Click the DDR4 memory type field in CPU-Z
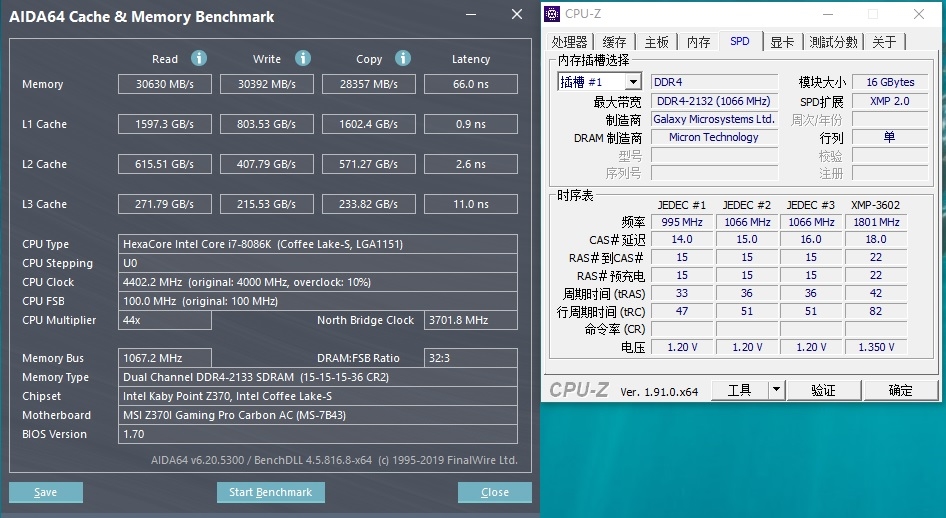The width and height of the screenshot is (946, 518). [x=714, y=82]
